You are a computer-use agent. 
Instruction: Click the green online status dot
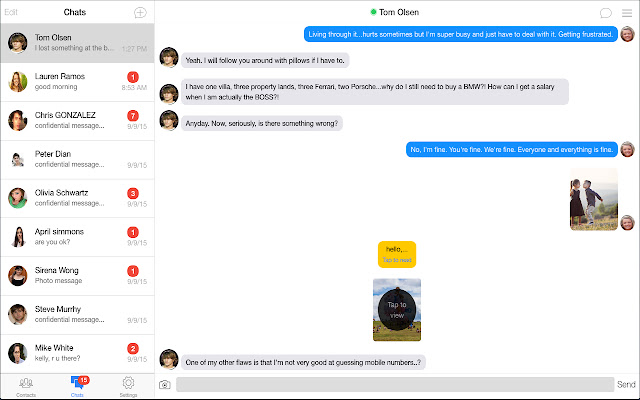click(x=373, y=12)
